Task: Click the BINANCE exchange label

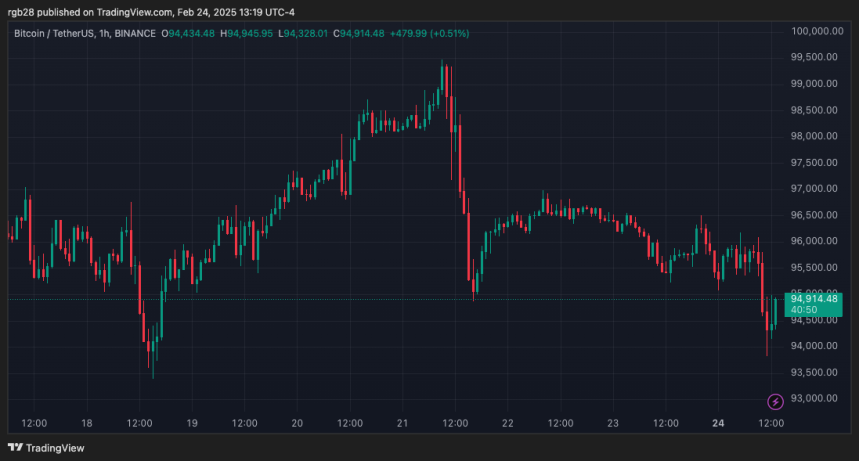Action: pos(135,33)
